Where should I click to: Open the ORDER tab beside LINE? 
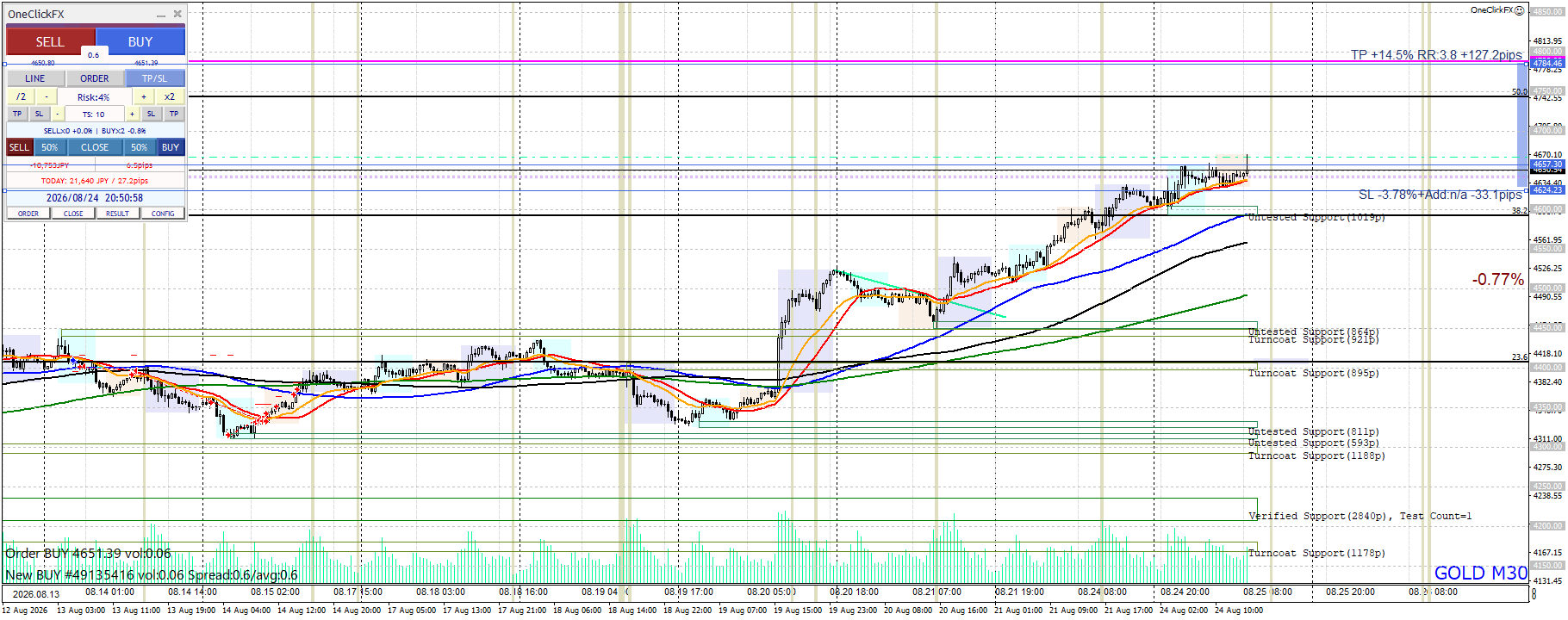95,78
